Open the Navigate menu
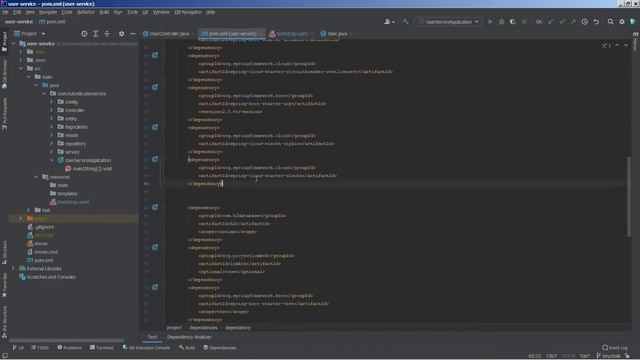 tap(48, 12)
